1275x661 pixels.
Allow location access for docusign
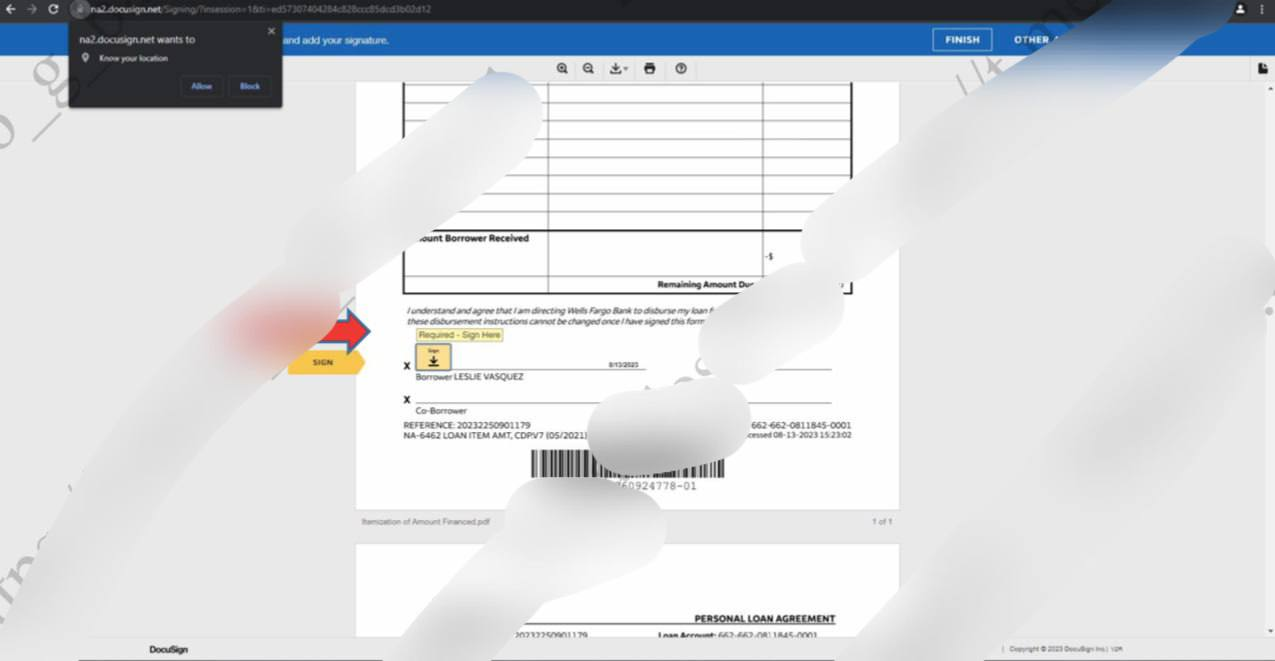click(202, 86)
